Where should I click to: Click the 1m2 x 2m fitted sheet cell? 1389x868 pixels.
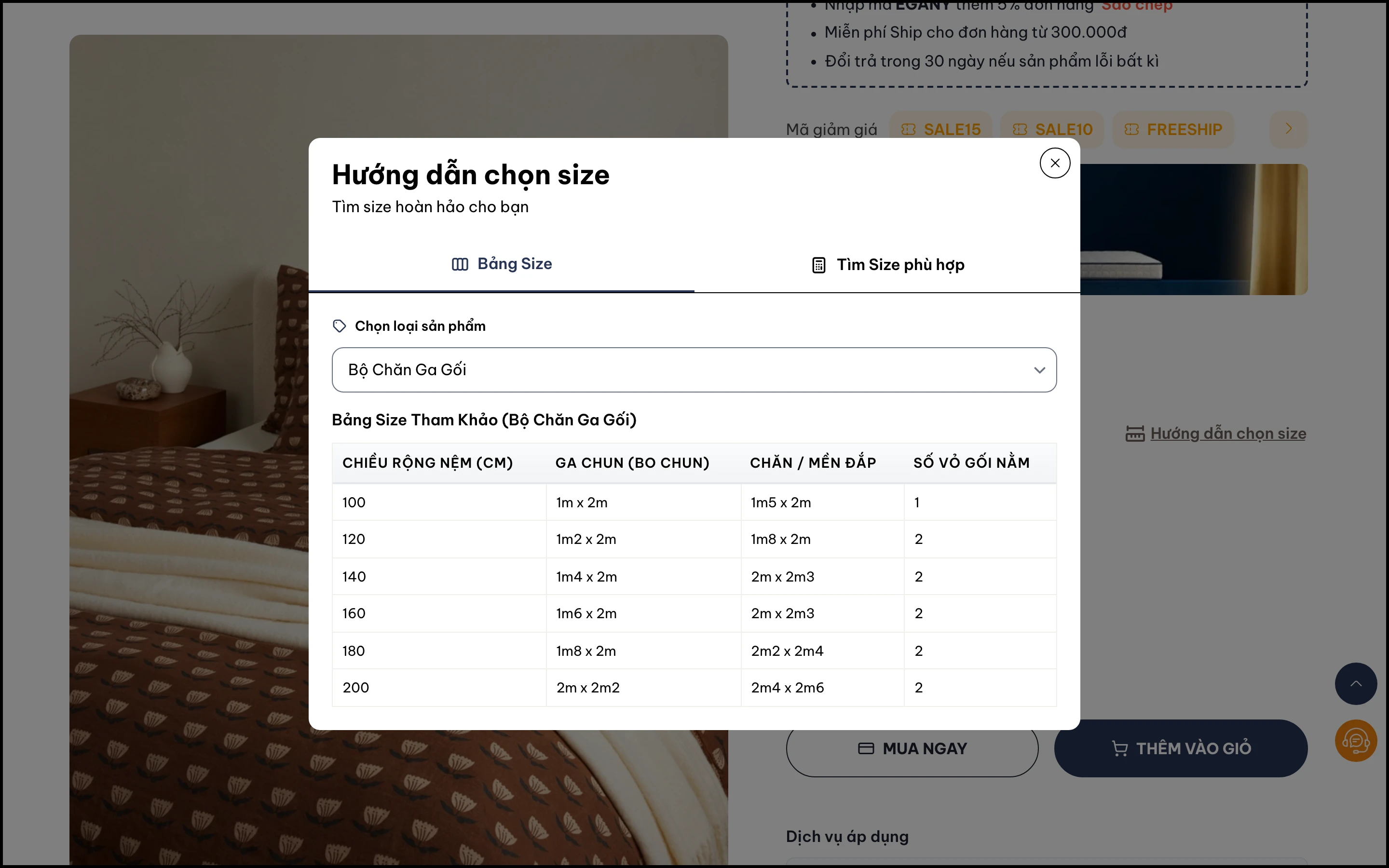pos(643,539)
